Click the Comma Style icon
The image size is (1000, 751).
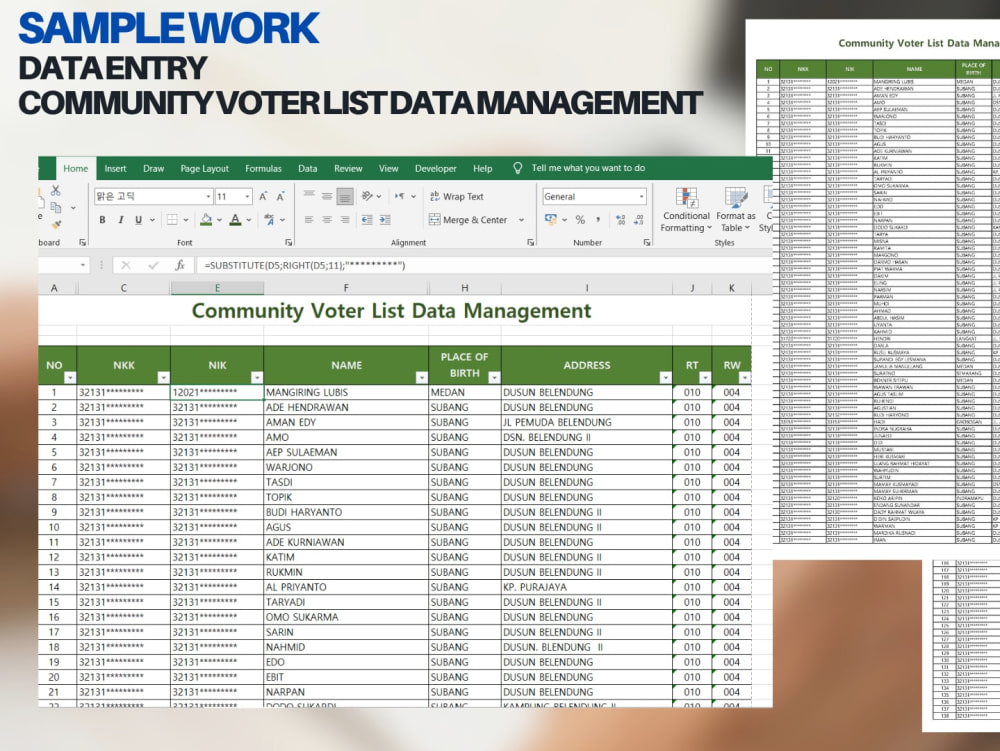tap(598, 220)
